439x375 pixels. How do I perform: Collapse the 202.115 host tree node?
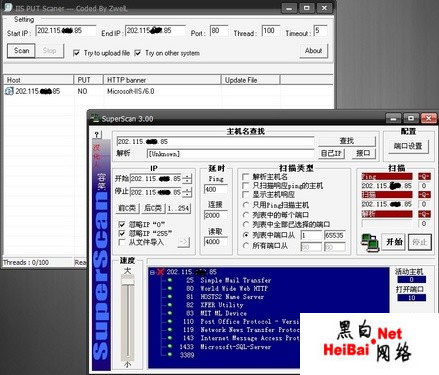pyautogui.click(x=152, y=272)
